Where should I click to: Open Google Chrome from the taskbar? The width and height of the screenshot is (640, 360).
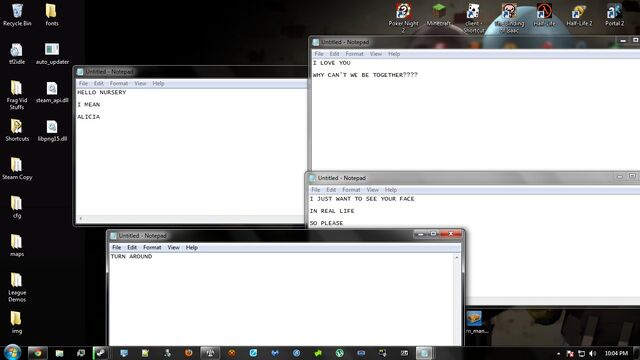coord(38,353)
